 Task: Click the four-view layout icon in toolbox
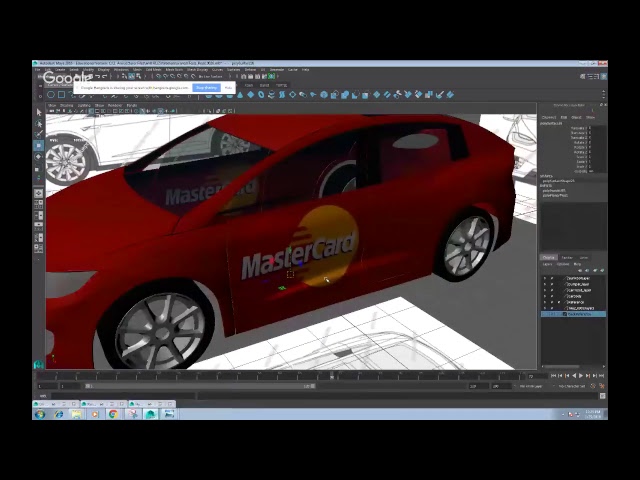pyautogui.click(x=39, y=204)
